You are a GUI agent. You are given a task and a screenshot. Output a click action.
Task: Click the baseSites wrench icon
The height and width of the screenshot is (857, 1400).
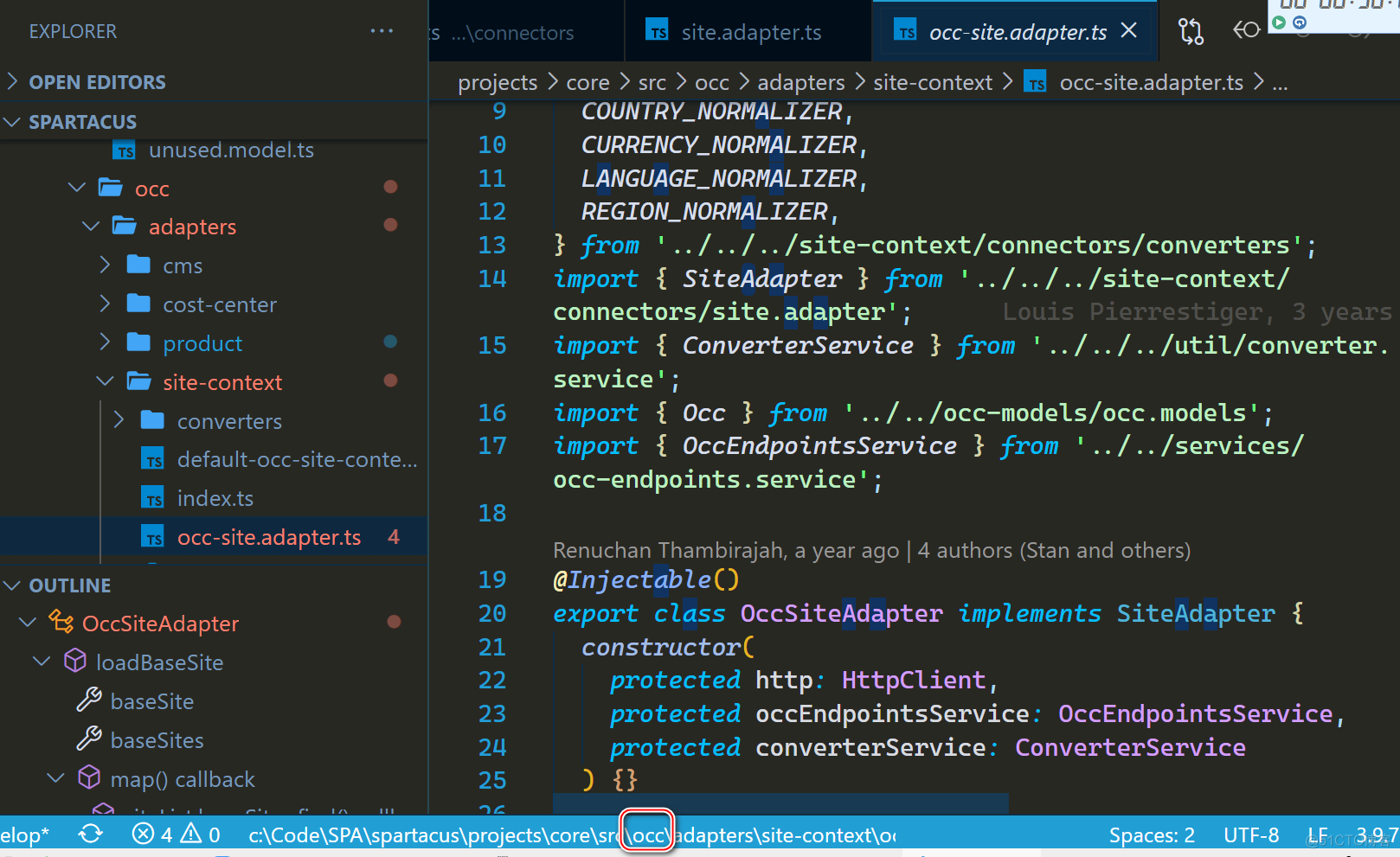tap(89, 739)
